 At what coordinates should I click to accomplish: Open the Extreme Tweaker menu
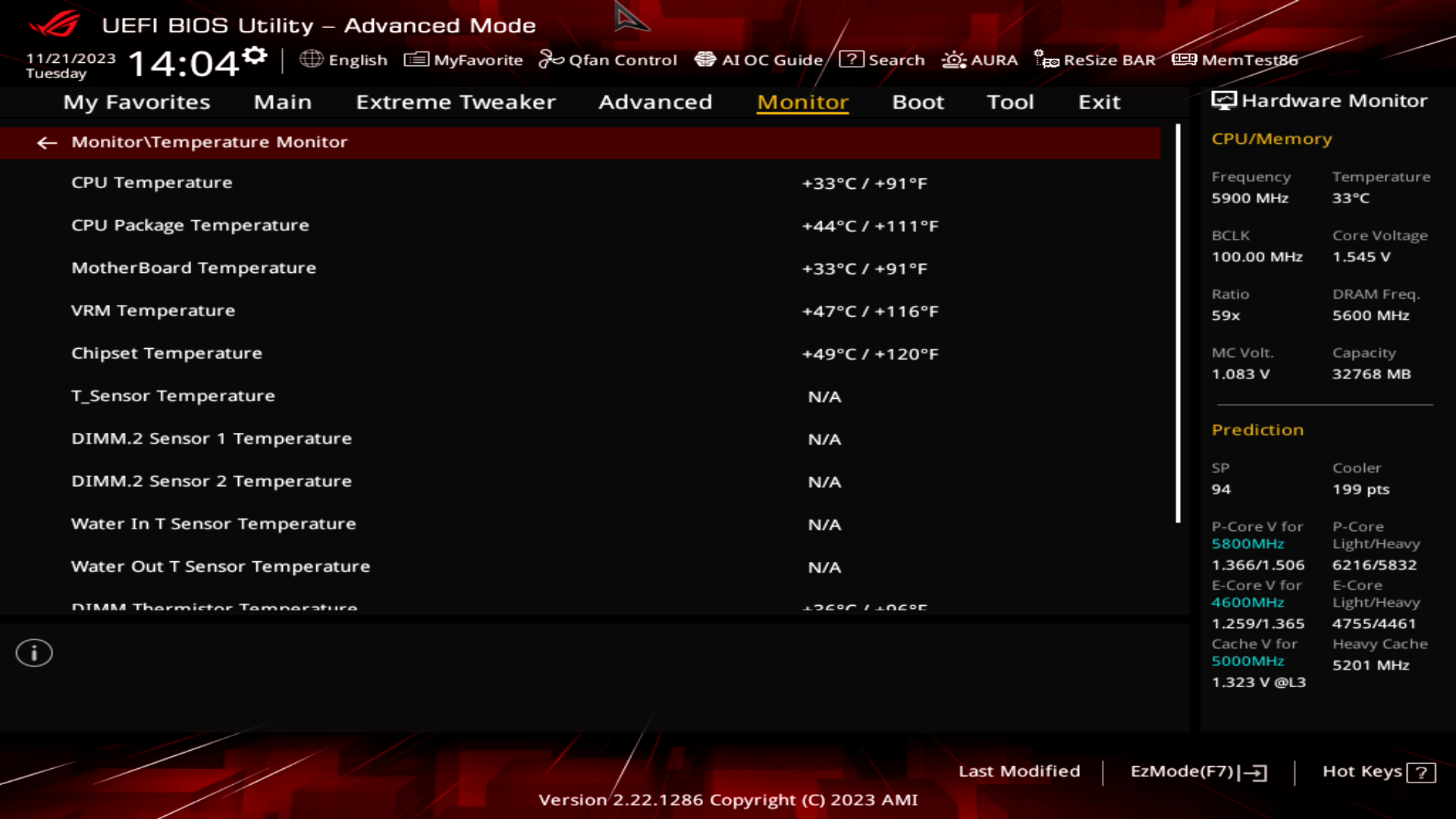tap(455, 102)
